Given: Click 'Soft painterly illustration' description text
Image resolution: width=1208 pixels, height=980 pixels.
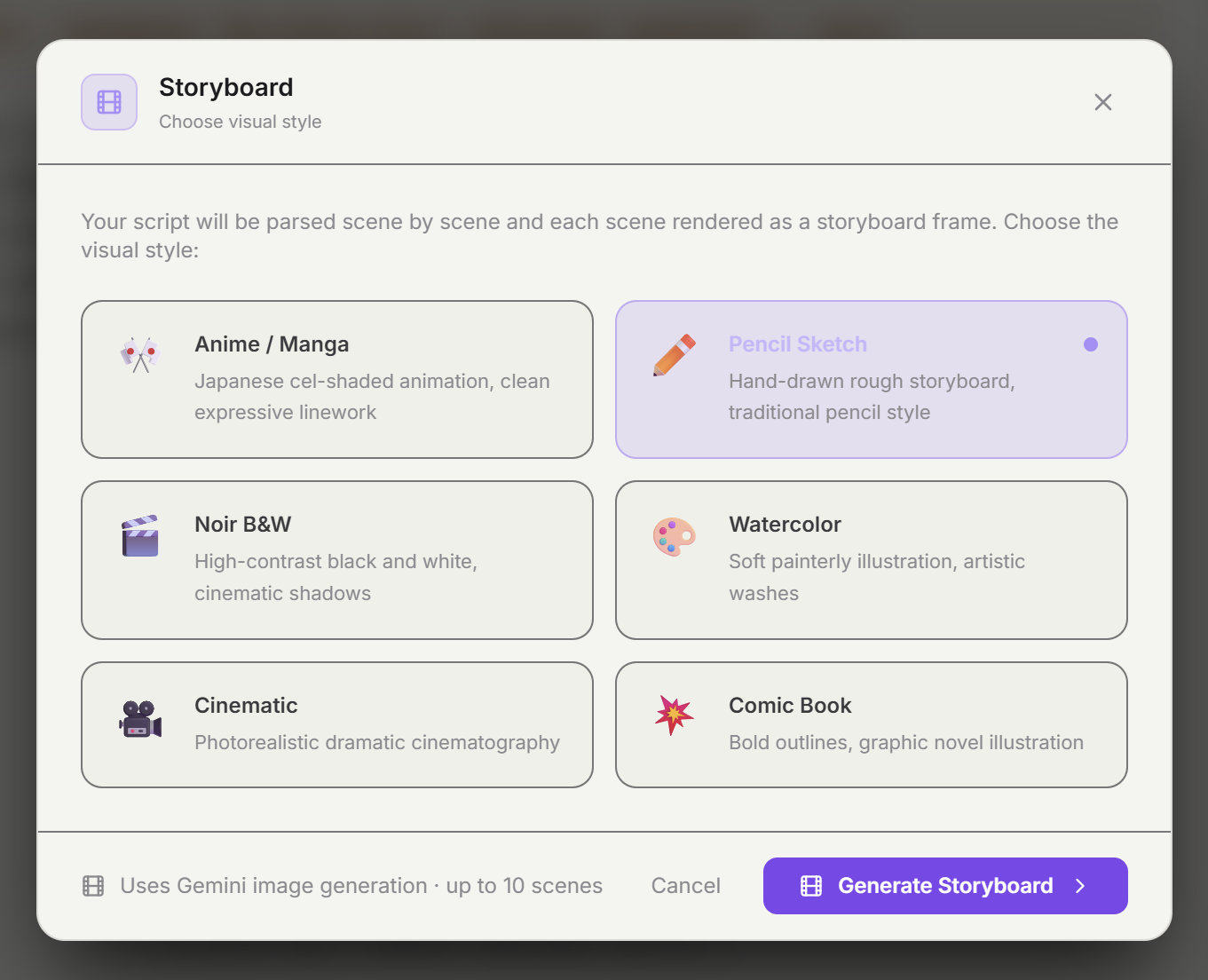Looking at the screenshot, I should (x=877, y=577).
